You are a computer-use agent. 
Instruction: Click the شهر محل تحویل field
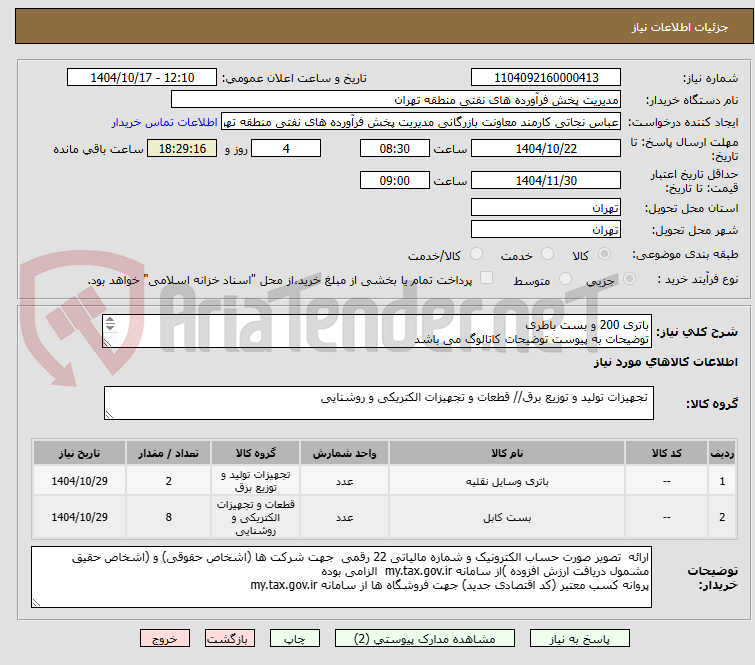pyautogui.click(x=546, y=230)
